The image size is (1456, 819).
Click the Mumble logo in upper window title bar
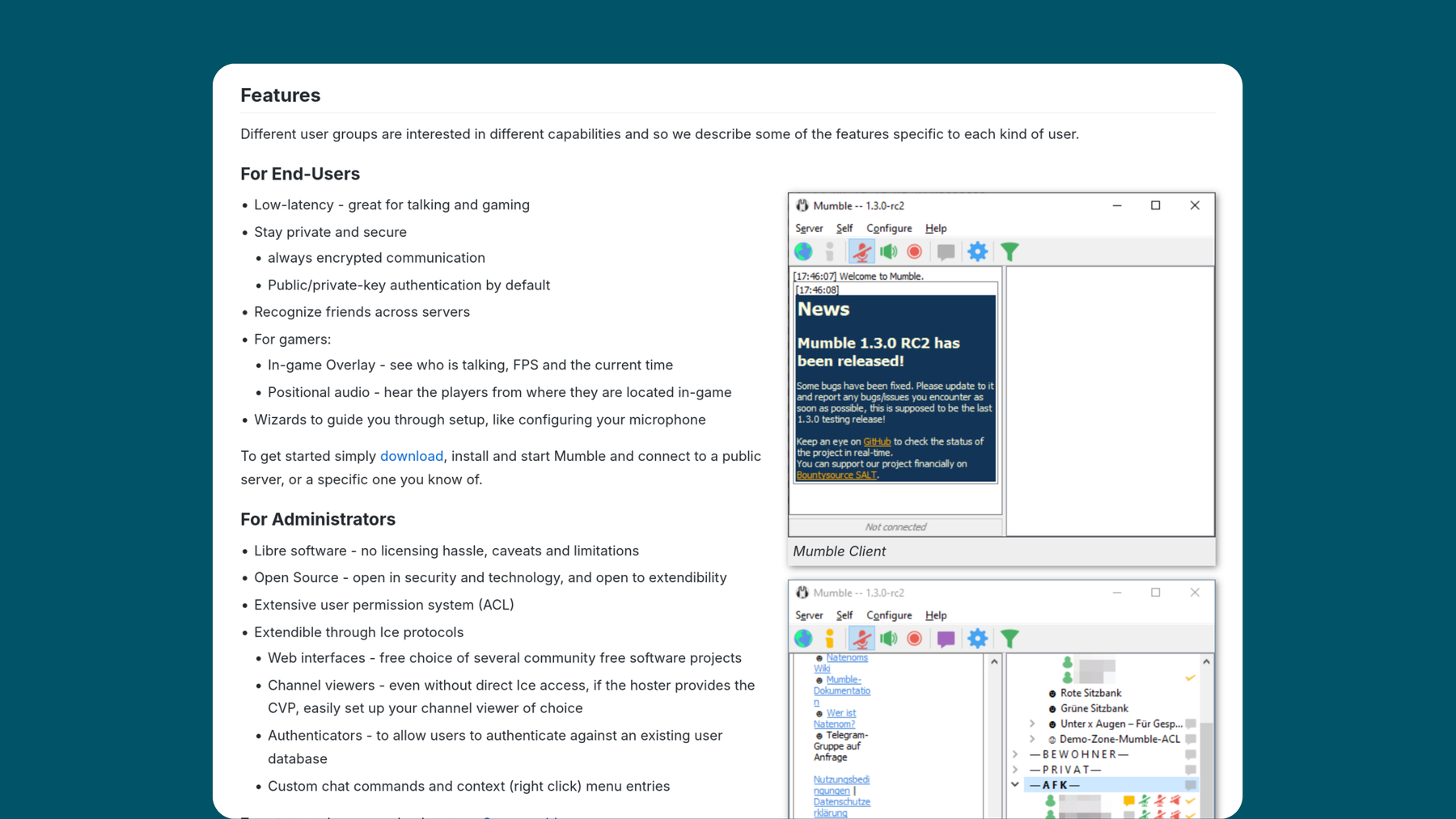point(802,205)
